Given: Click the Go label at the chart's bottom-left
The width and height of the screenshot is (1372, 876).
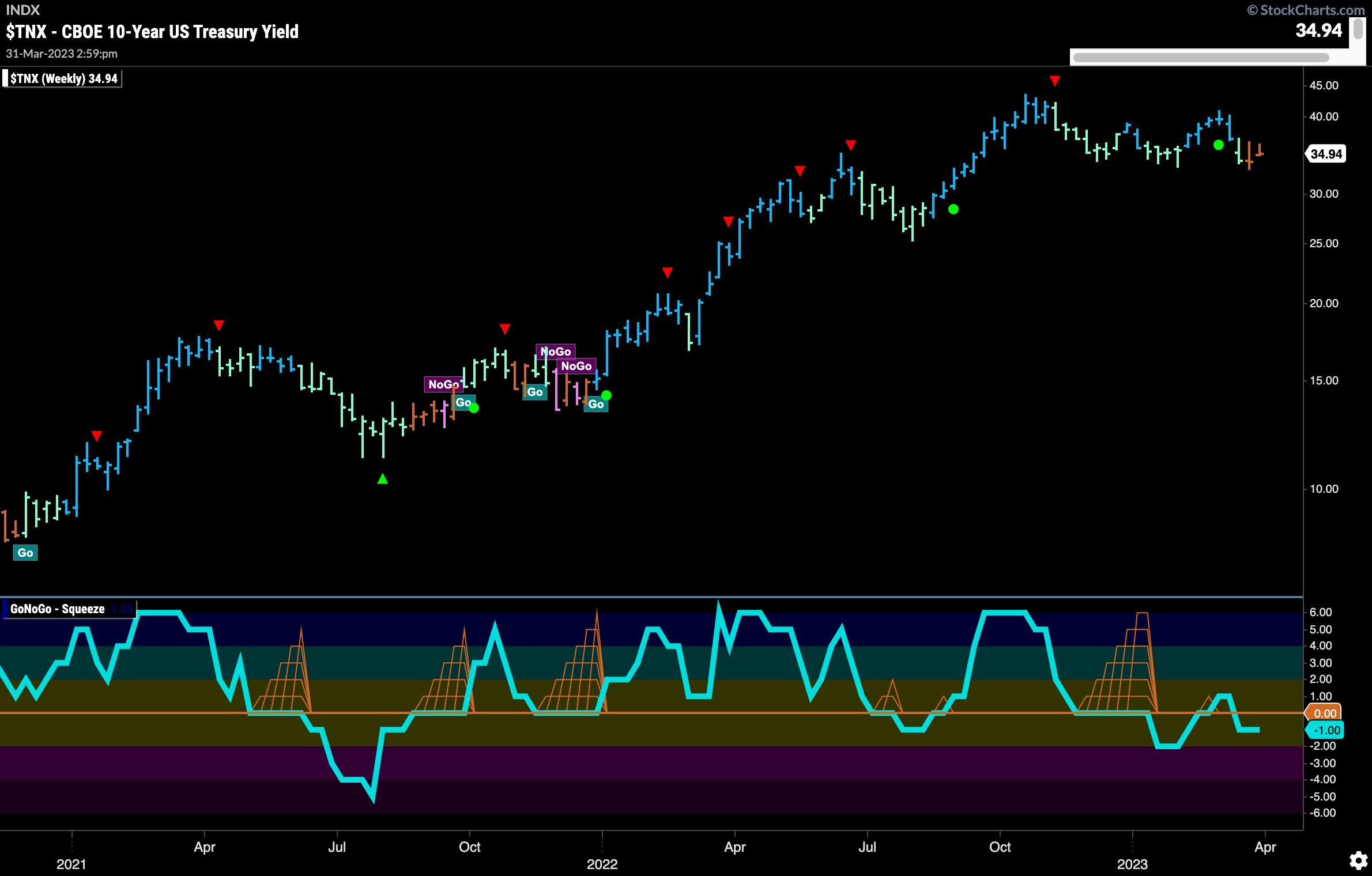Looking at the screenshot, I should coord(25,553).
